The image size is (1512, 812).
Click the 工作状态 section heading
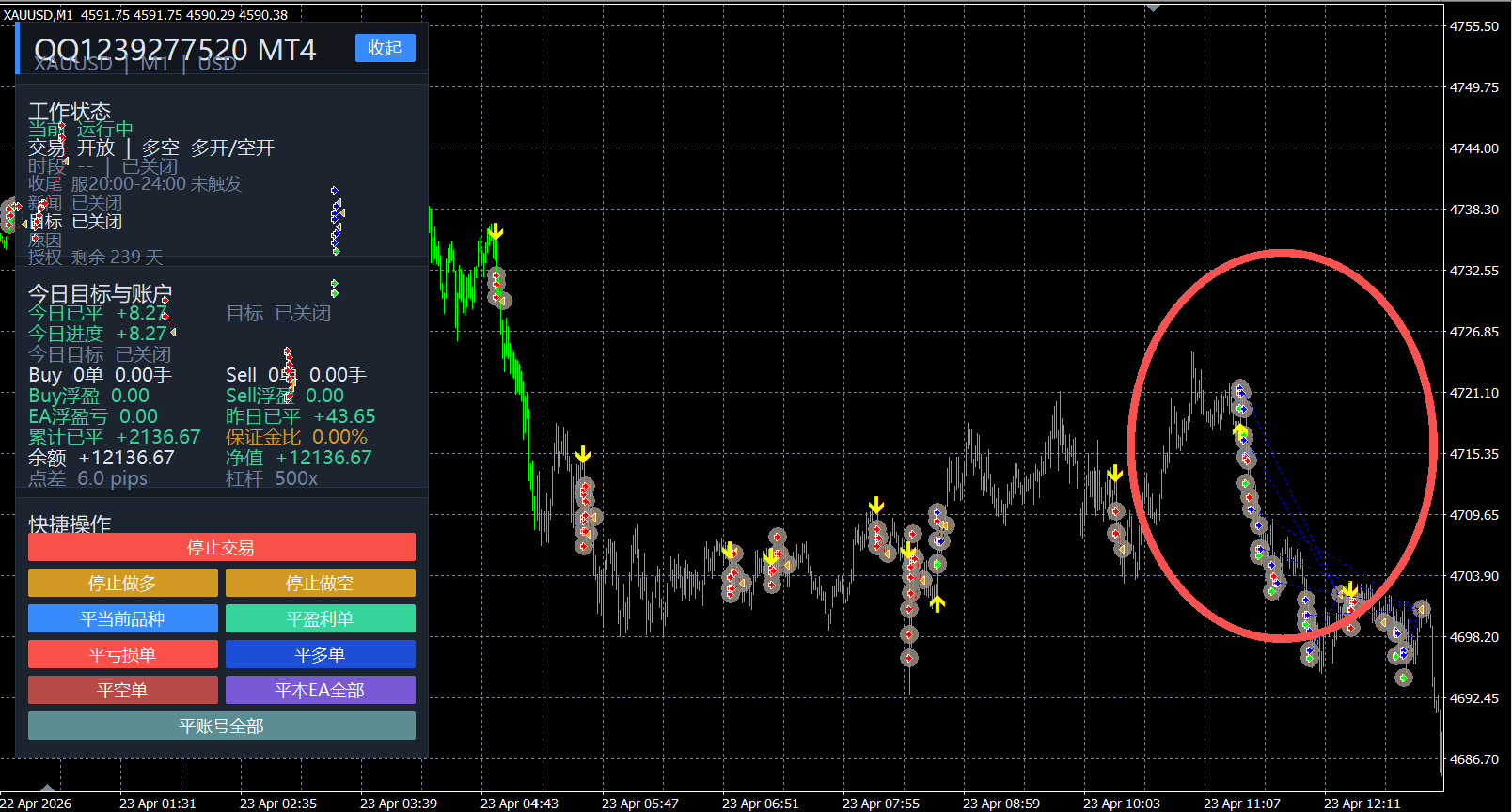(70, 111)
